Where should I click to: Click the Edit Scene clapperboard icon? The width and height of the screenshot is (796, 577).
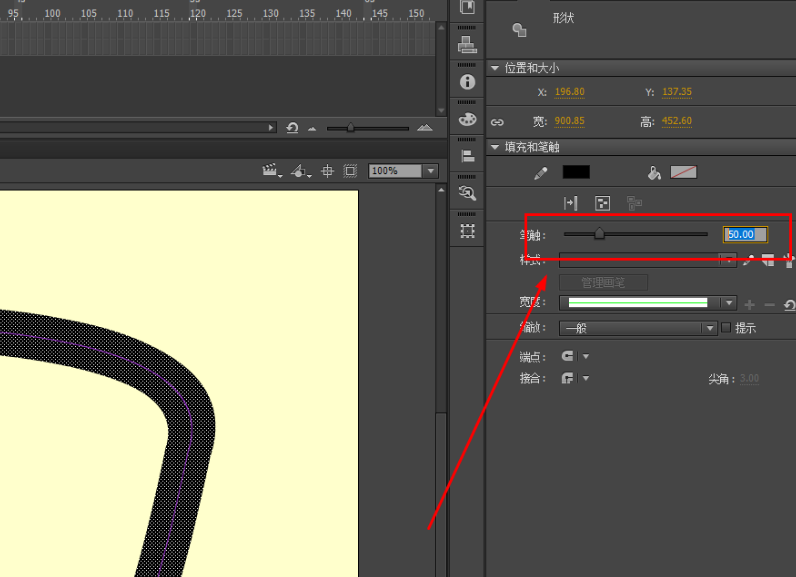tap(271, 171)
